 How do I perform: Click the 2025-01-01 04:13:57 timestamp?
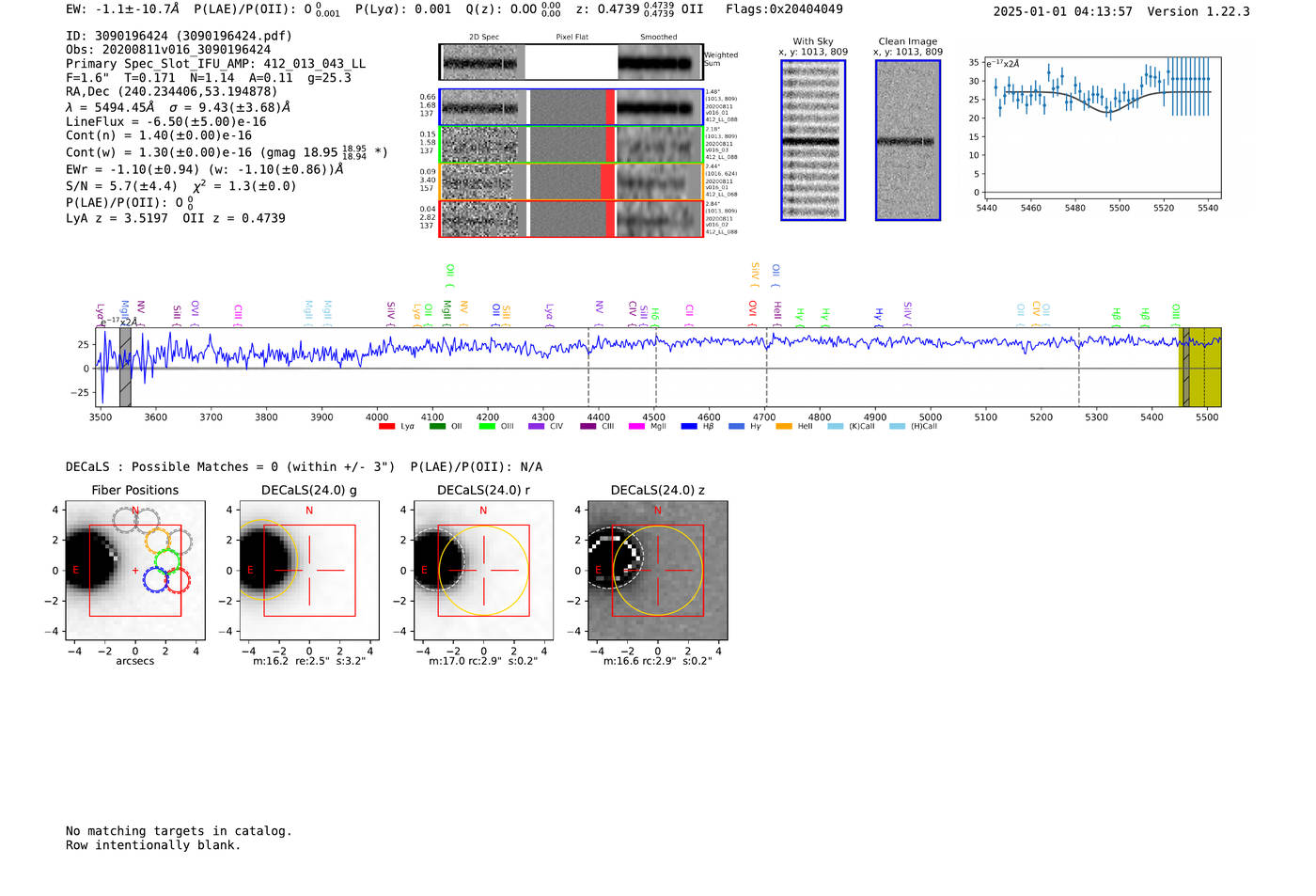click(x=1063, y=11)
